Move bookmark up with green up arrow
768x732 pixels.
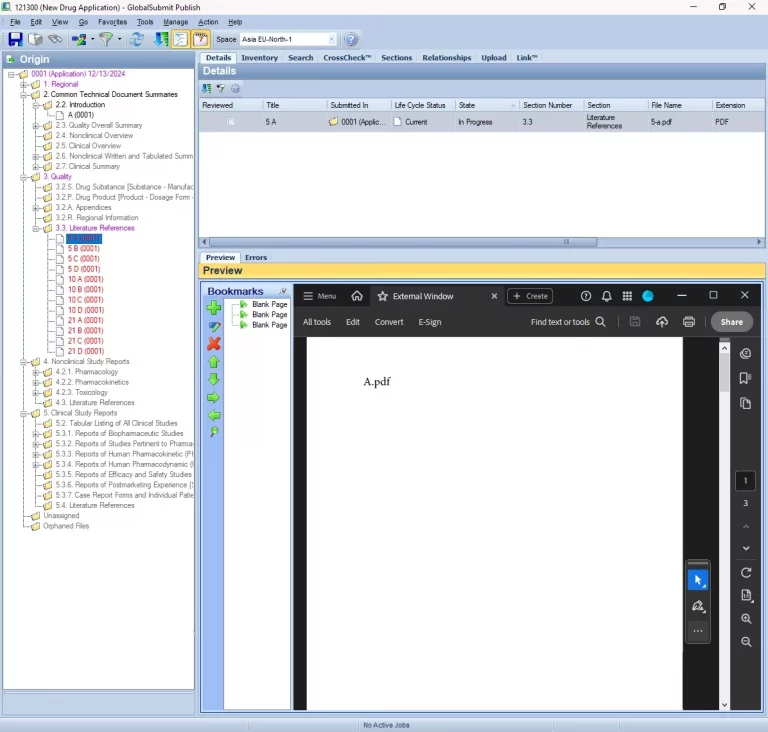214,362
